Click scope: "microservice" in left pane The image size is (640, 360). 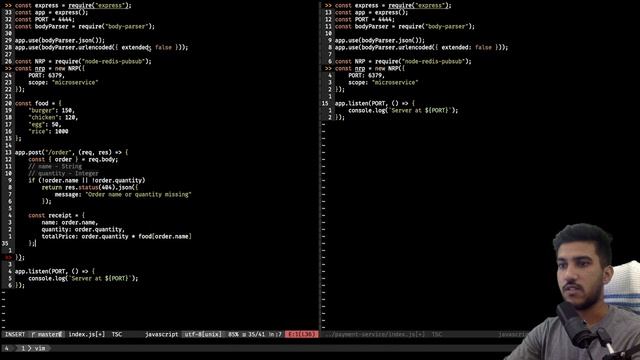click(63, 82)
